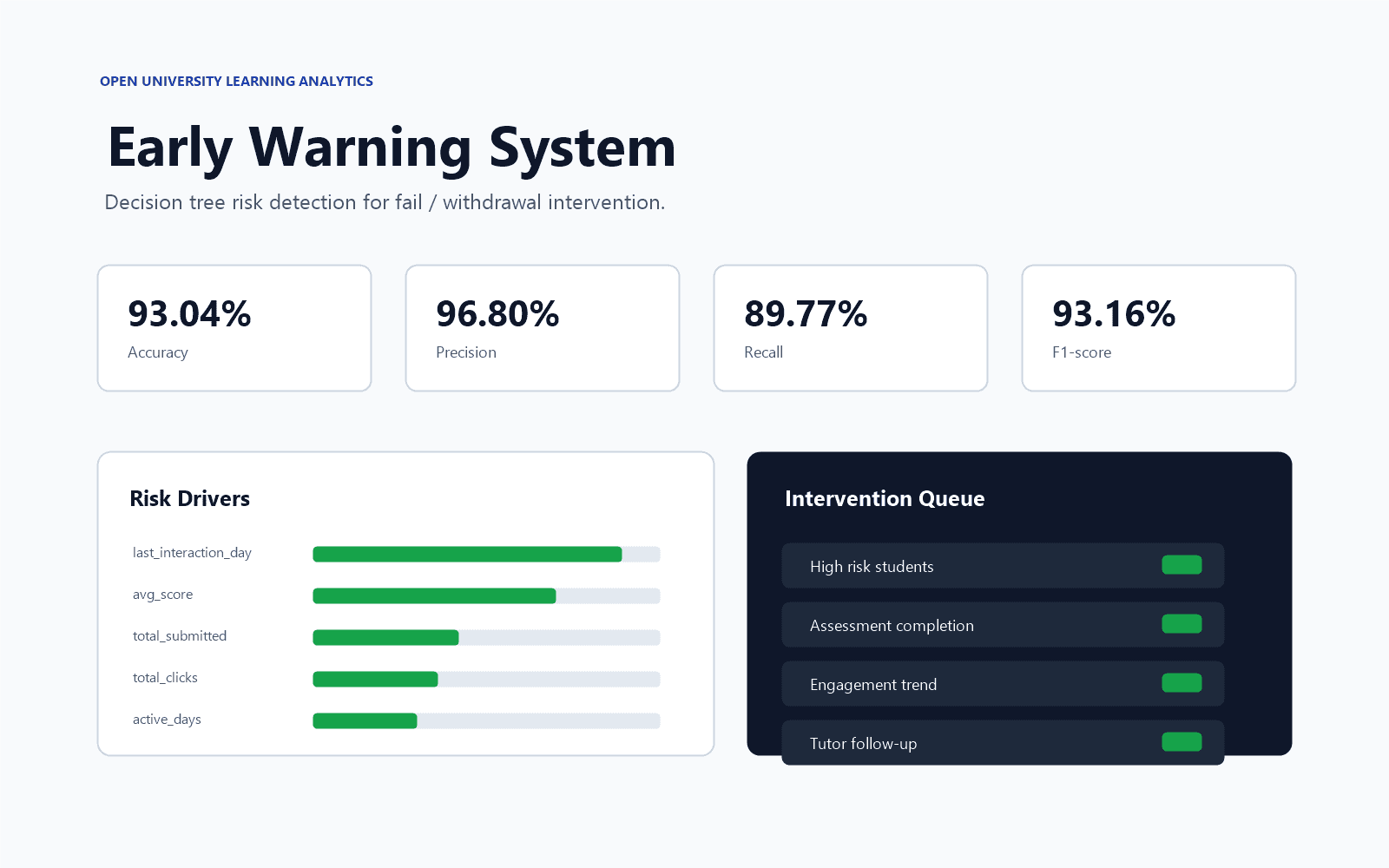Select the last_interaction_day label
This screenshot has width=1389, height=868.
(192, 553)
